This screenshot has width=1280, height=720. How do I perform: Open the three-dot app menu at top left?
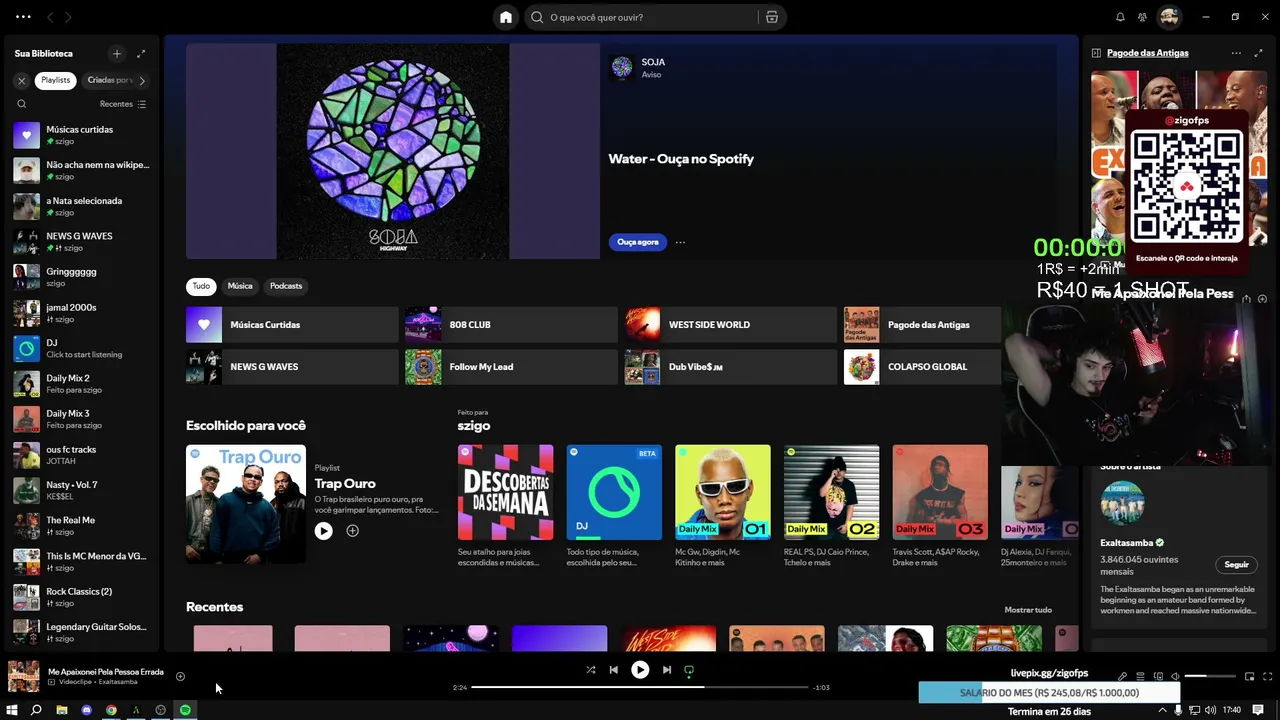click(x=23, y=17)
